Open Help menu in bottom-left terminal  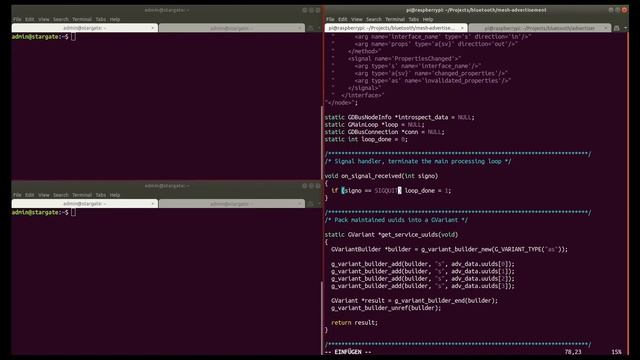(x=115, y=195)
